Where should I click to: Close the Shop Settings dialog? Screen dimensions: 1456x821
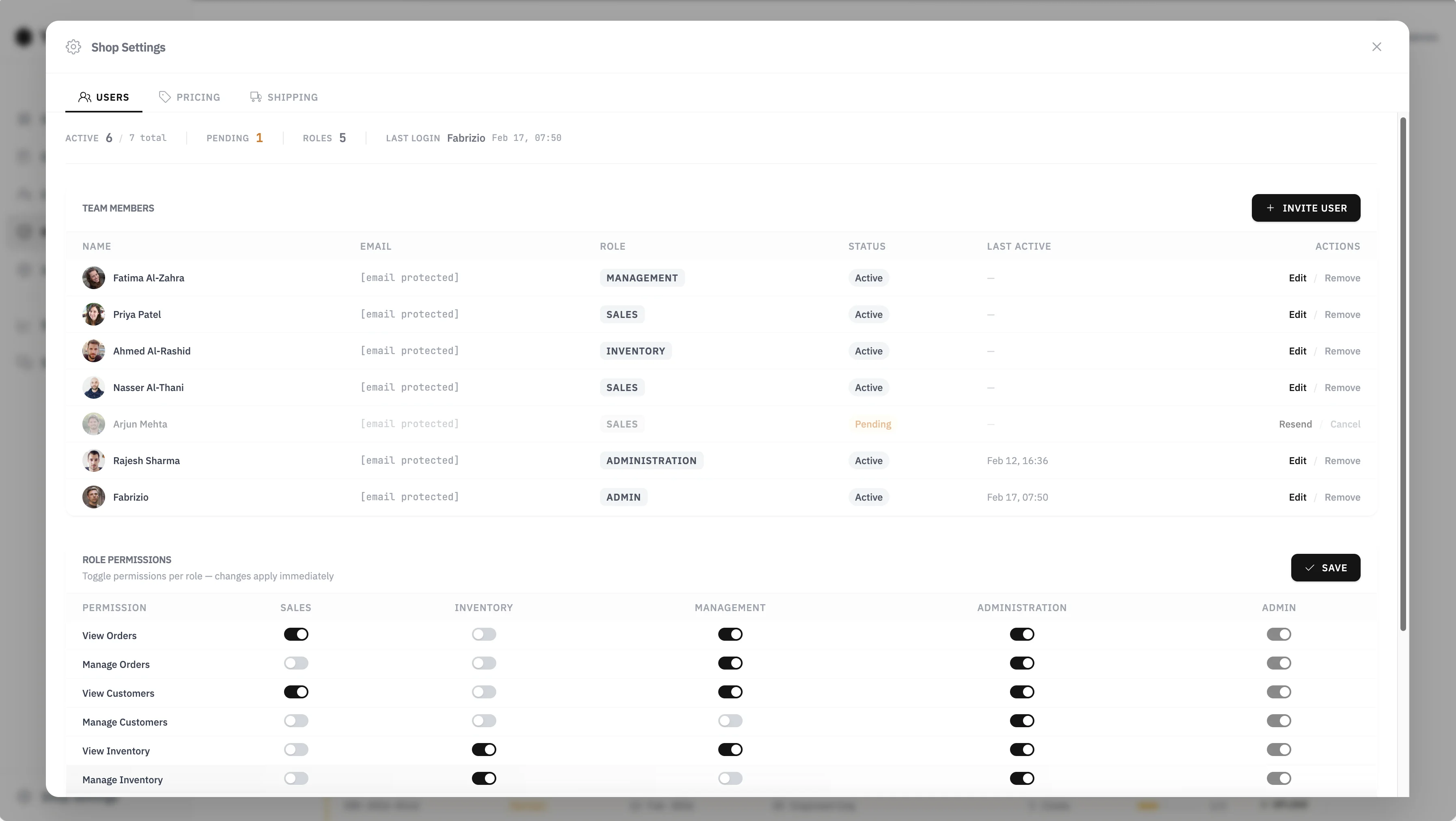(x=1376, y=47)
